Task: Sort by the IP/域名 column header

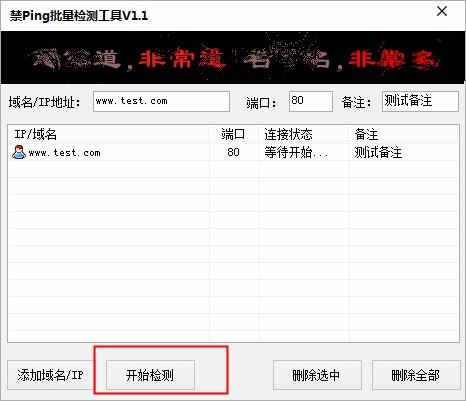Action: (x=109, y=134)
